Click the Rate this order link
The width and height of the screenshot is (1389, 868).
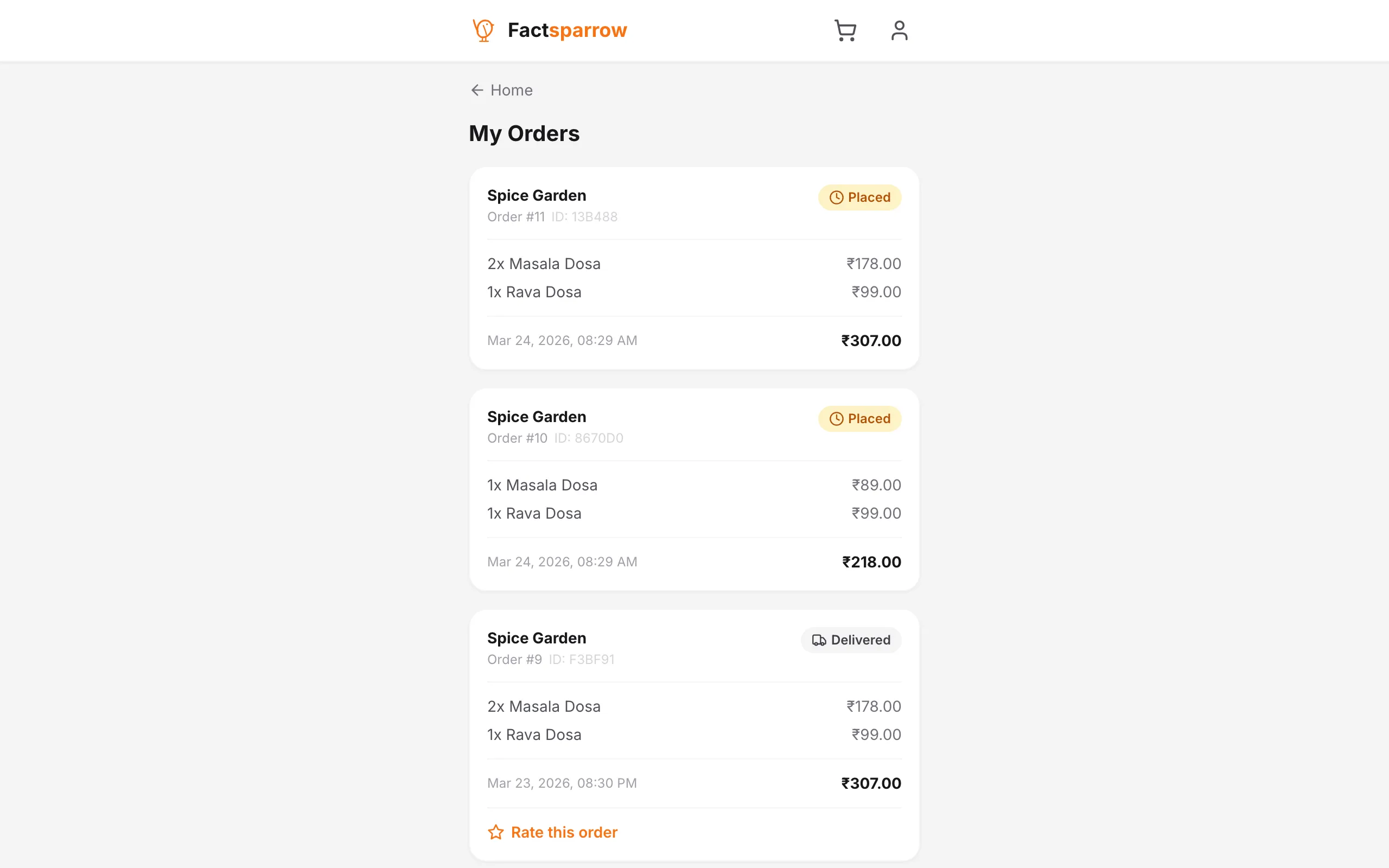564,832
